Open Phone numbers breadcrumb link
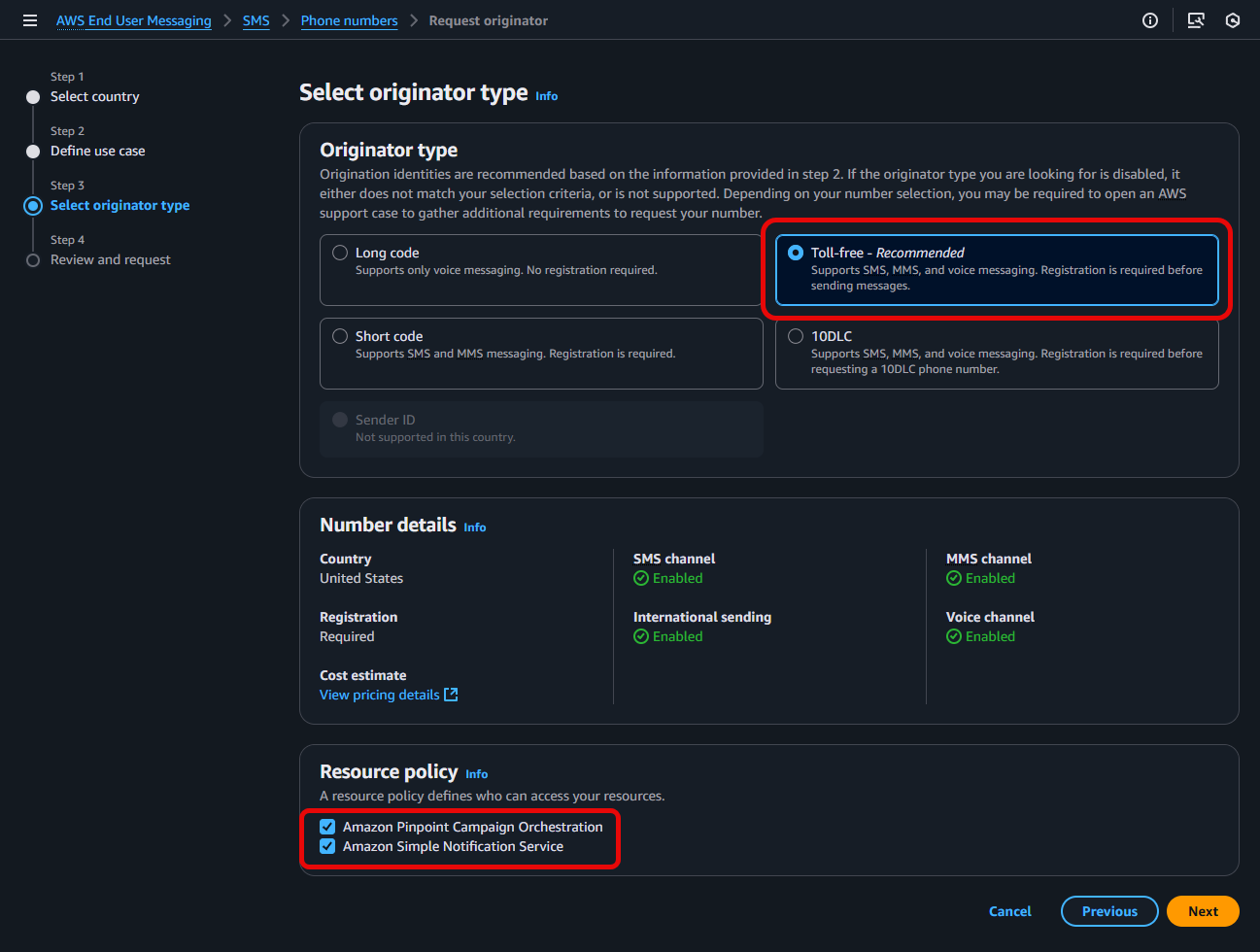The width and height of the screenshot is (1260, 952). [349, 20]
